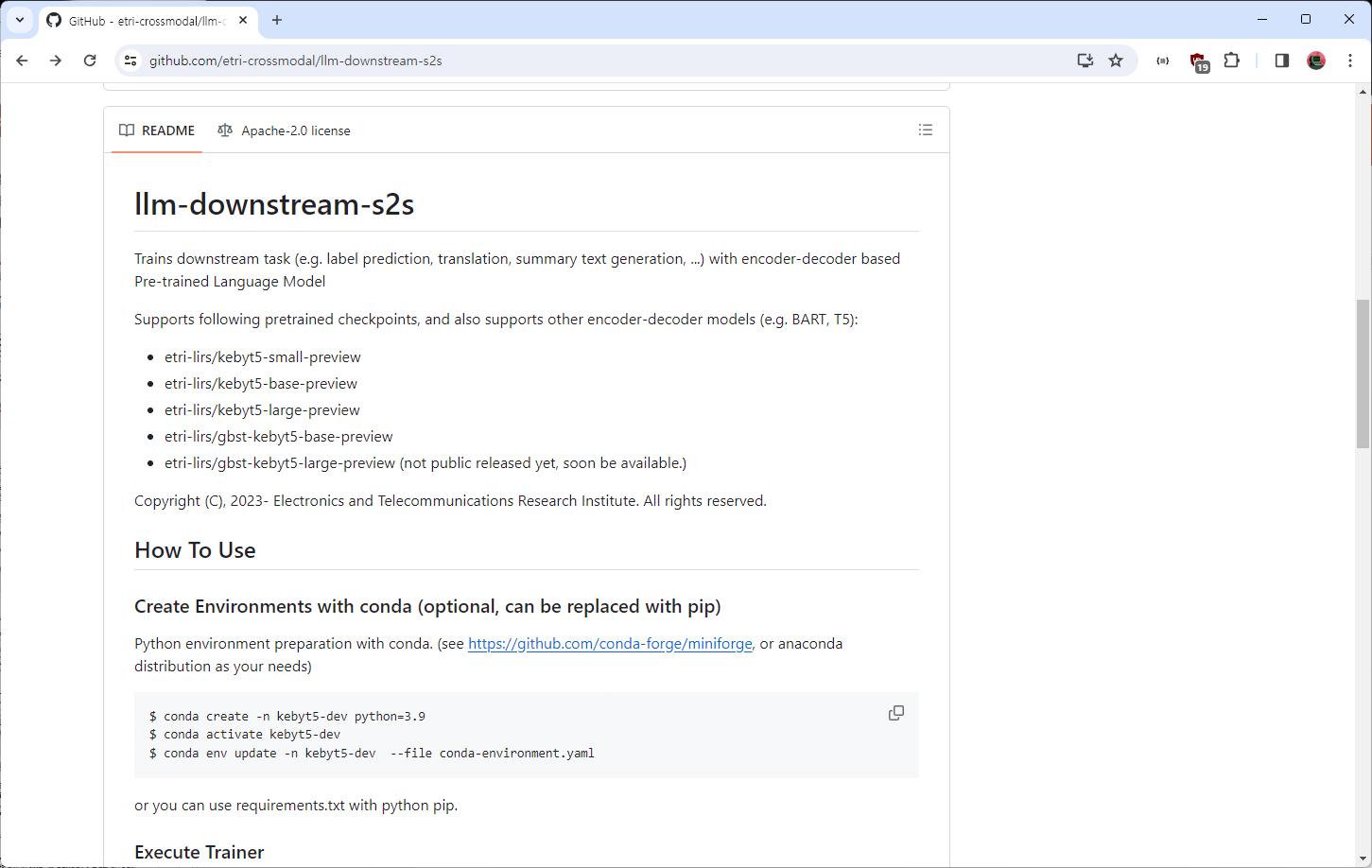Open the profile avatar menu

(1315, 61)
